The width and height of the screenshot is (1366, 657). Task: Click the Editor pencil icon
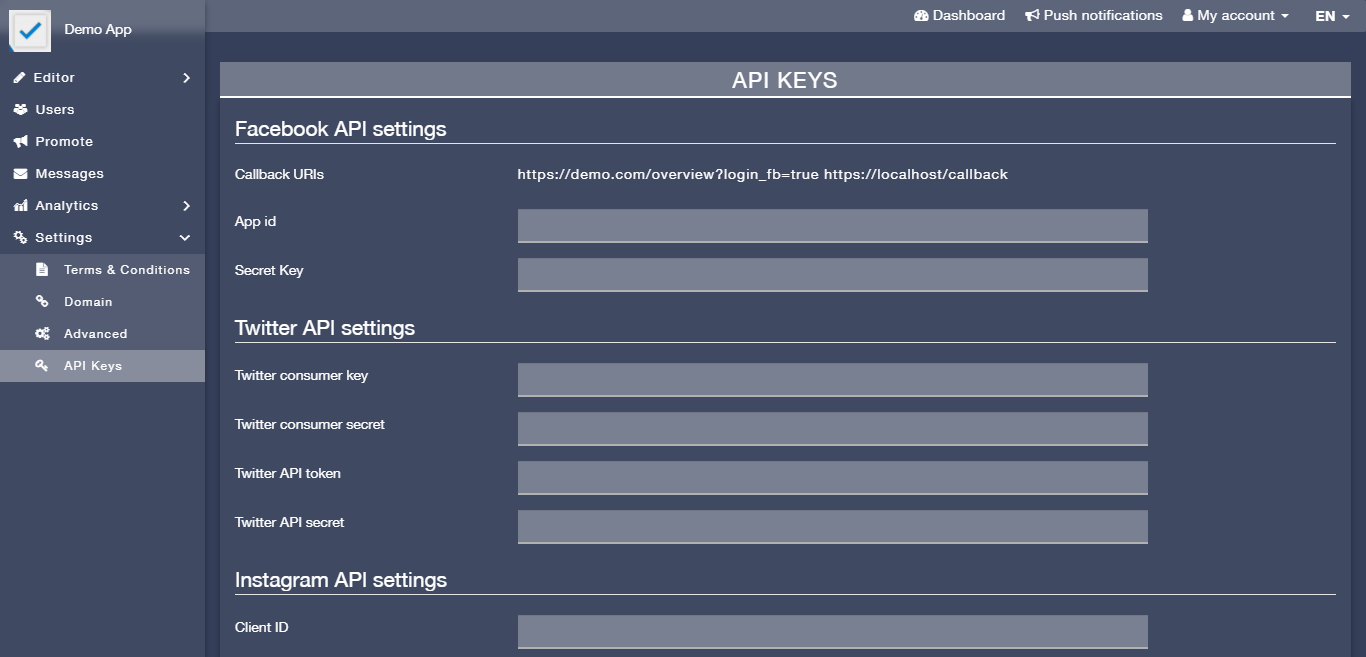tap(20, 78)
